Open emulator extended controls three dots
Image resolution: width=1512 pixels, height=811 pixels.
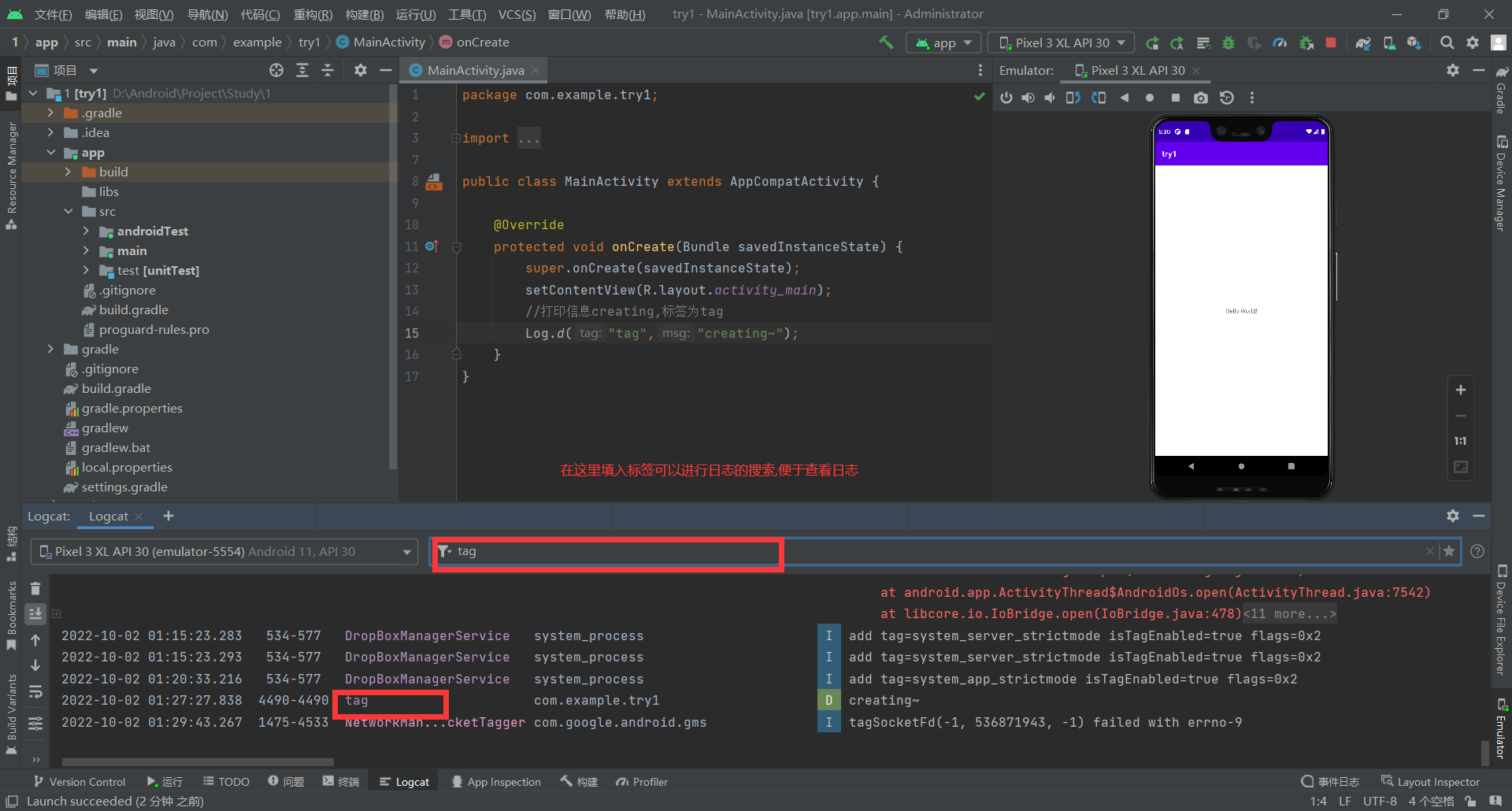click(1252, 98)
